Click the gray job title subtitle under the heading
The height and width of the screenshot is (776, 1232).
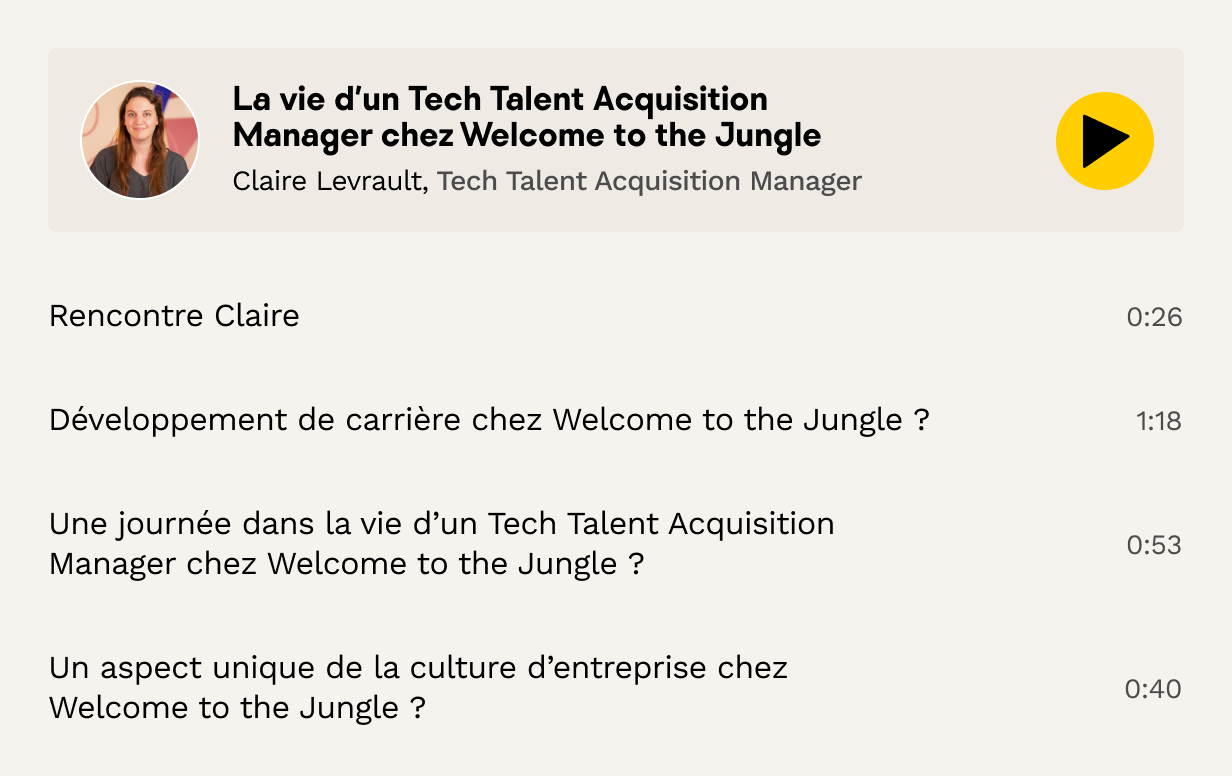649,181
